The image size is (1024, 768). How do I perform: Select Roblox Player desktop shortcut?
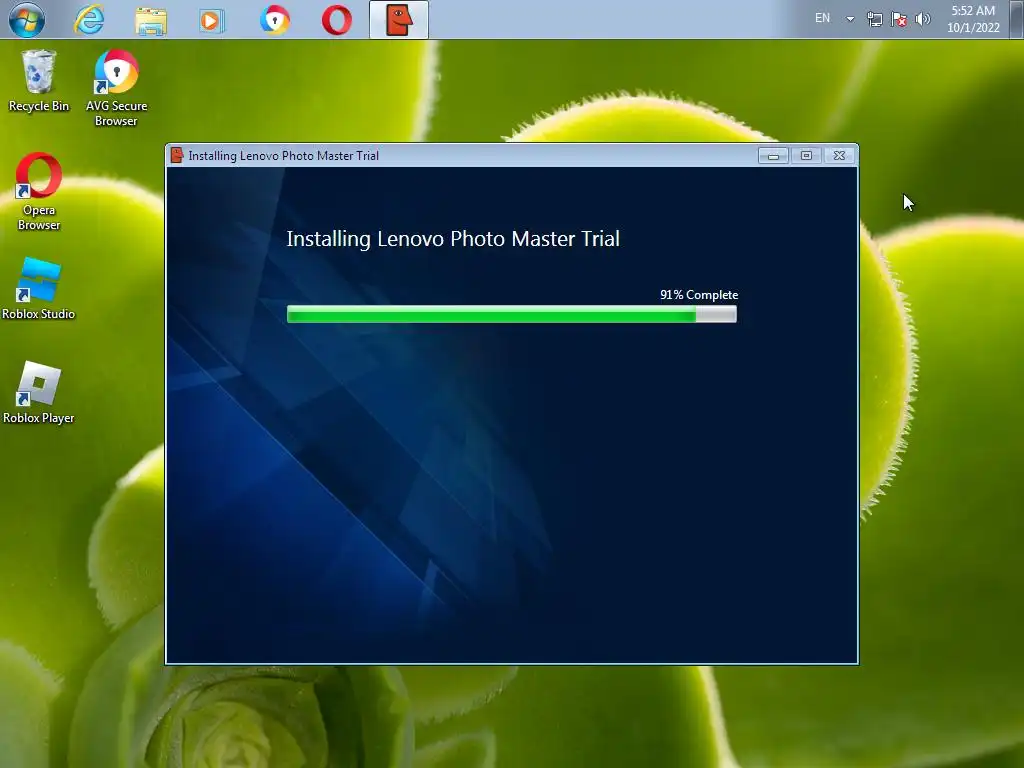tap(39, 392)
